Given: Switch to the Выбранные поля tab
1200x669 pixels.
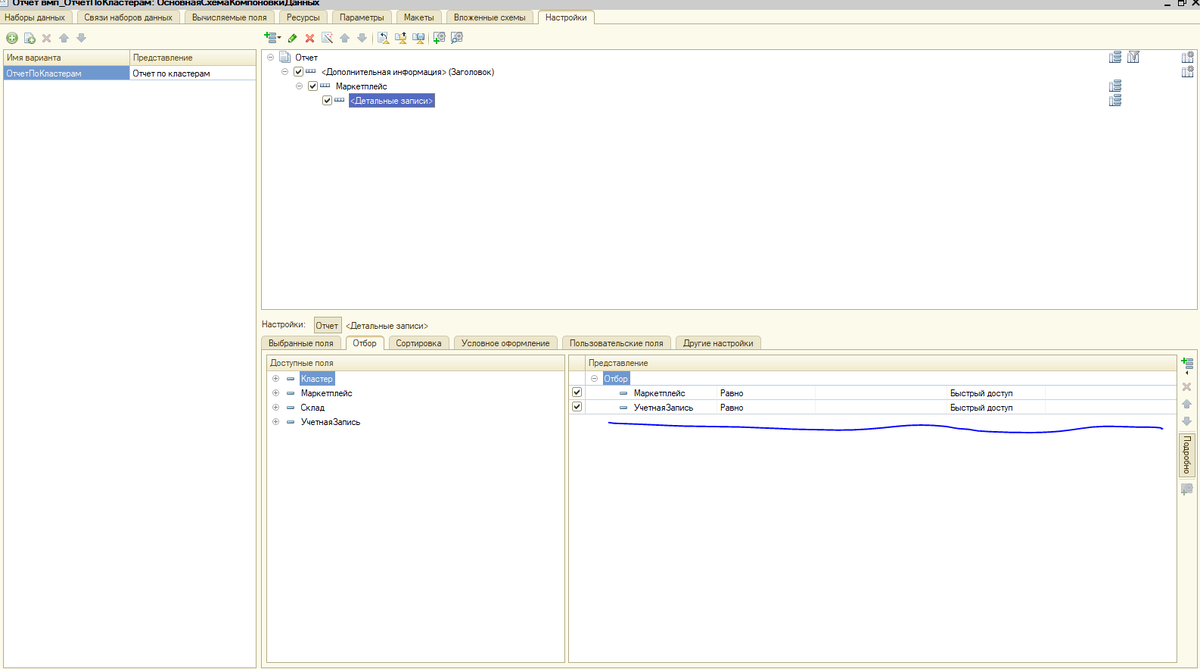Looking at the screenshot, I should coord(301,343).
